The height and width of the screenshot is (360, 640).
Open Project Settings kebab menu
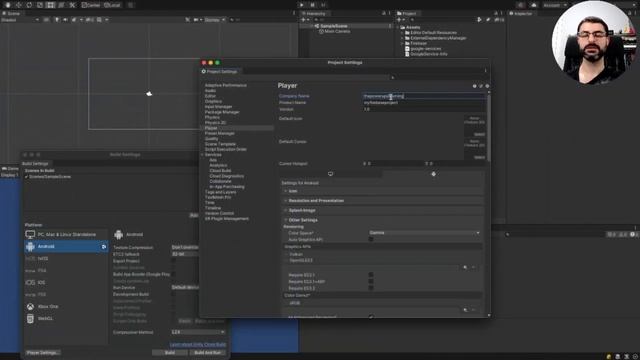click(x=485, y=71)
